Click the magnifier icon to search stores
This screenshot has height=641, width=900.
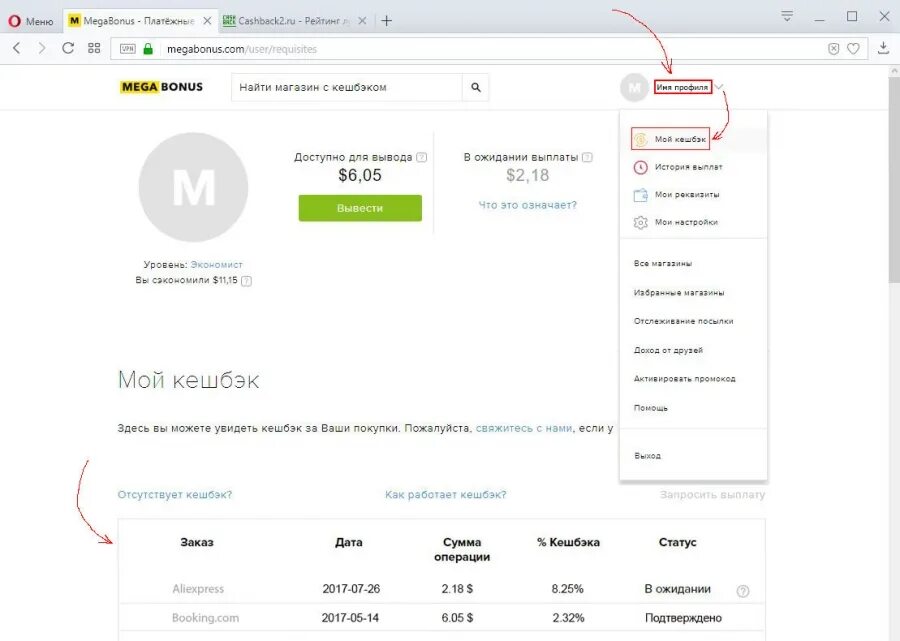[x=475, y=87]
